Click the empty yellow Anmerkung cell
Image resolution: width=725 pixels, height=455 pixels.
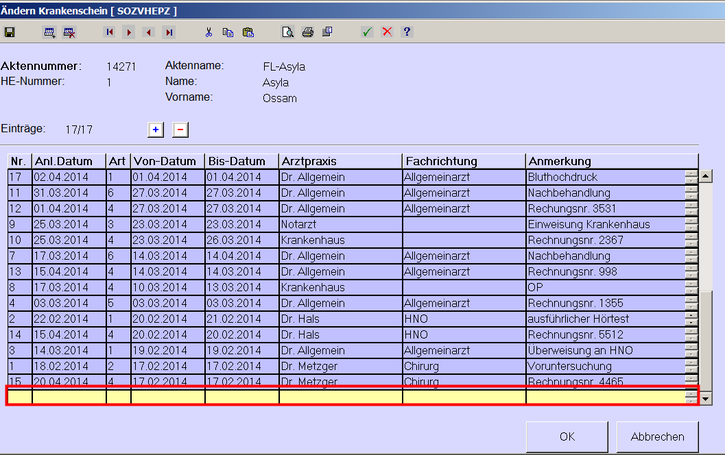(x=605, y=397)
